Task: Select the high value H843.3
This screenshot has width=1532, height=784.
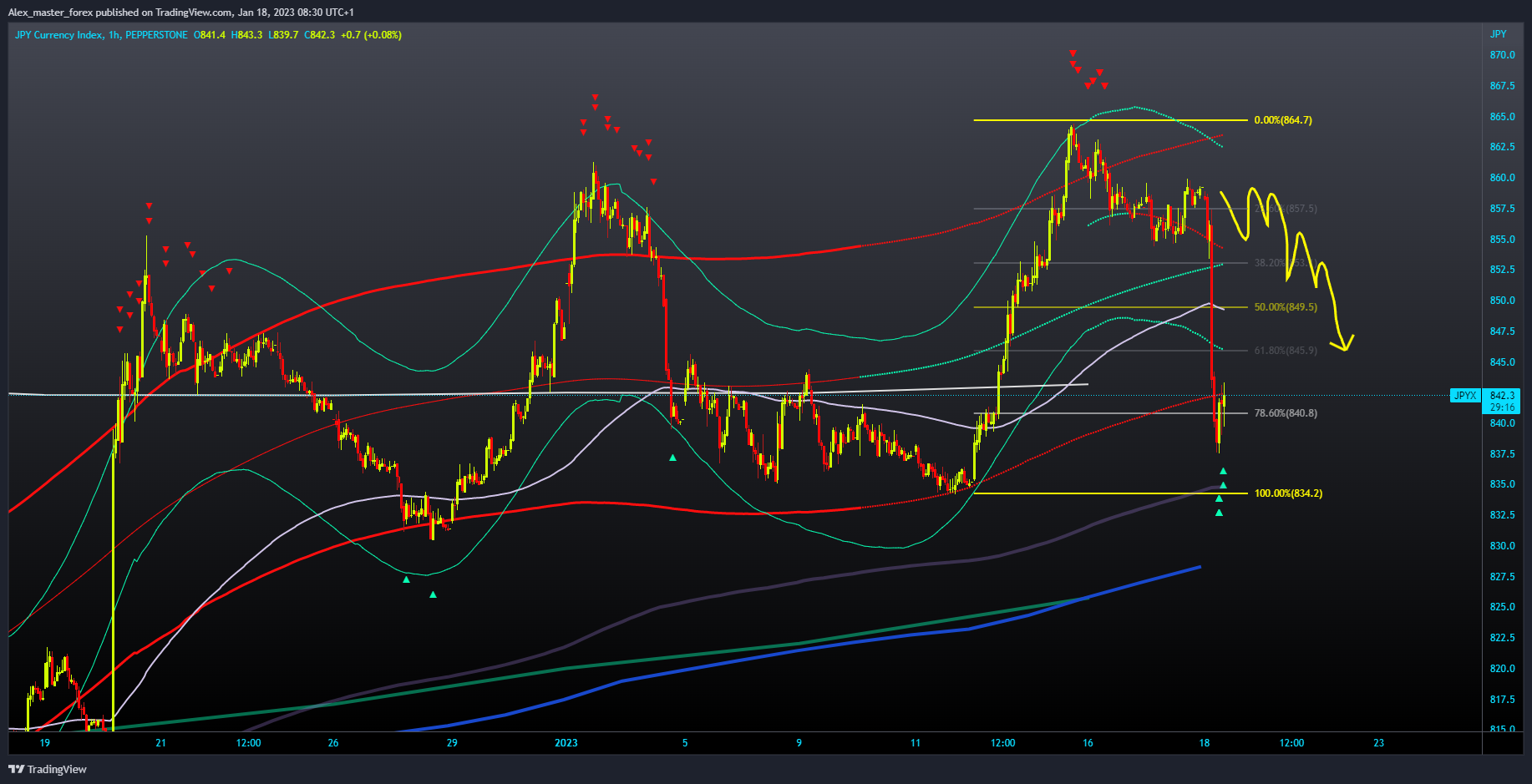Action: [x=246, y=35]
